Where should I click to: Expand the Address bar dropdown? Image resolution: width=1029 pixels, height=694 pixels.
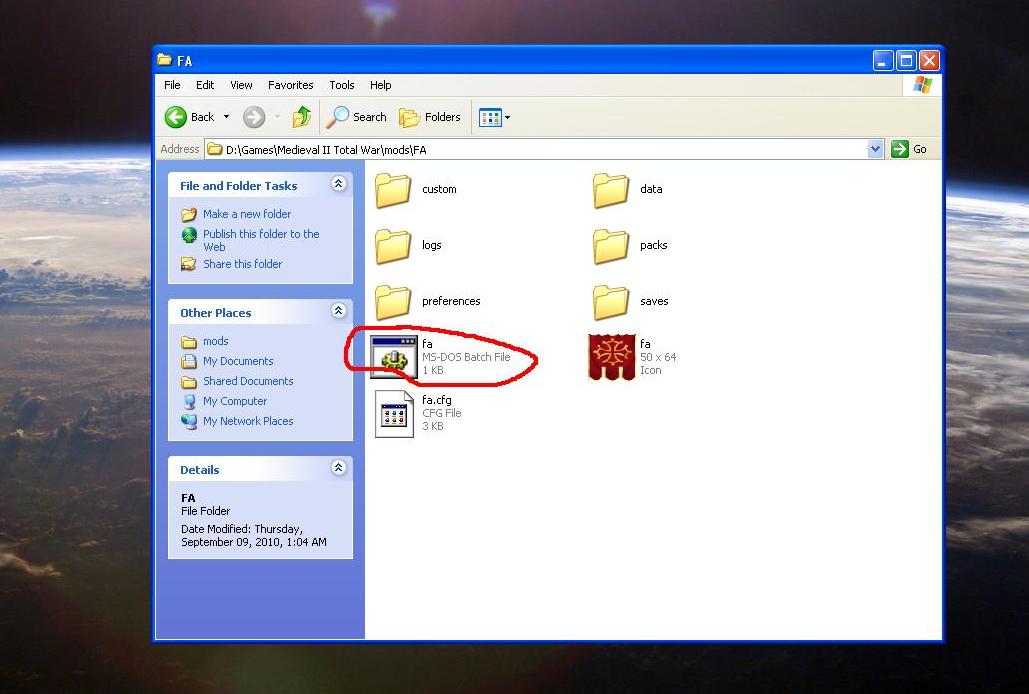[875, 150]
